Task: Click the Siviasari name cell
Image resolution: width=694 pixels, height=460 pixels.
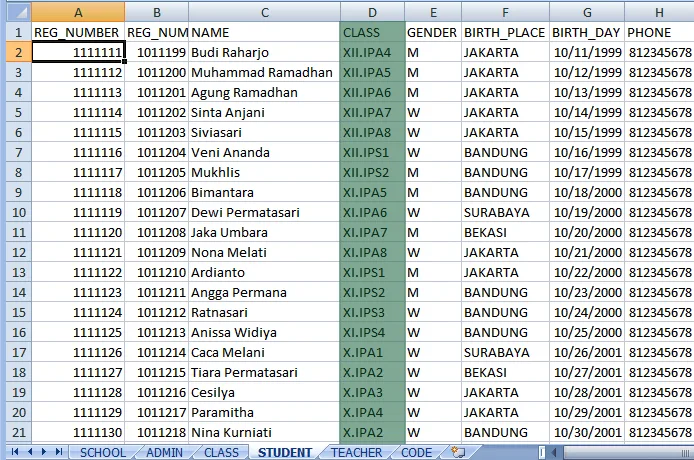Action: [x=265, y=132]
